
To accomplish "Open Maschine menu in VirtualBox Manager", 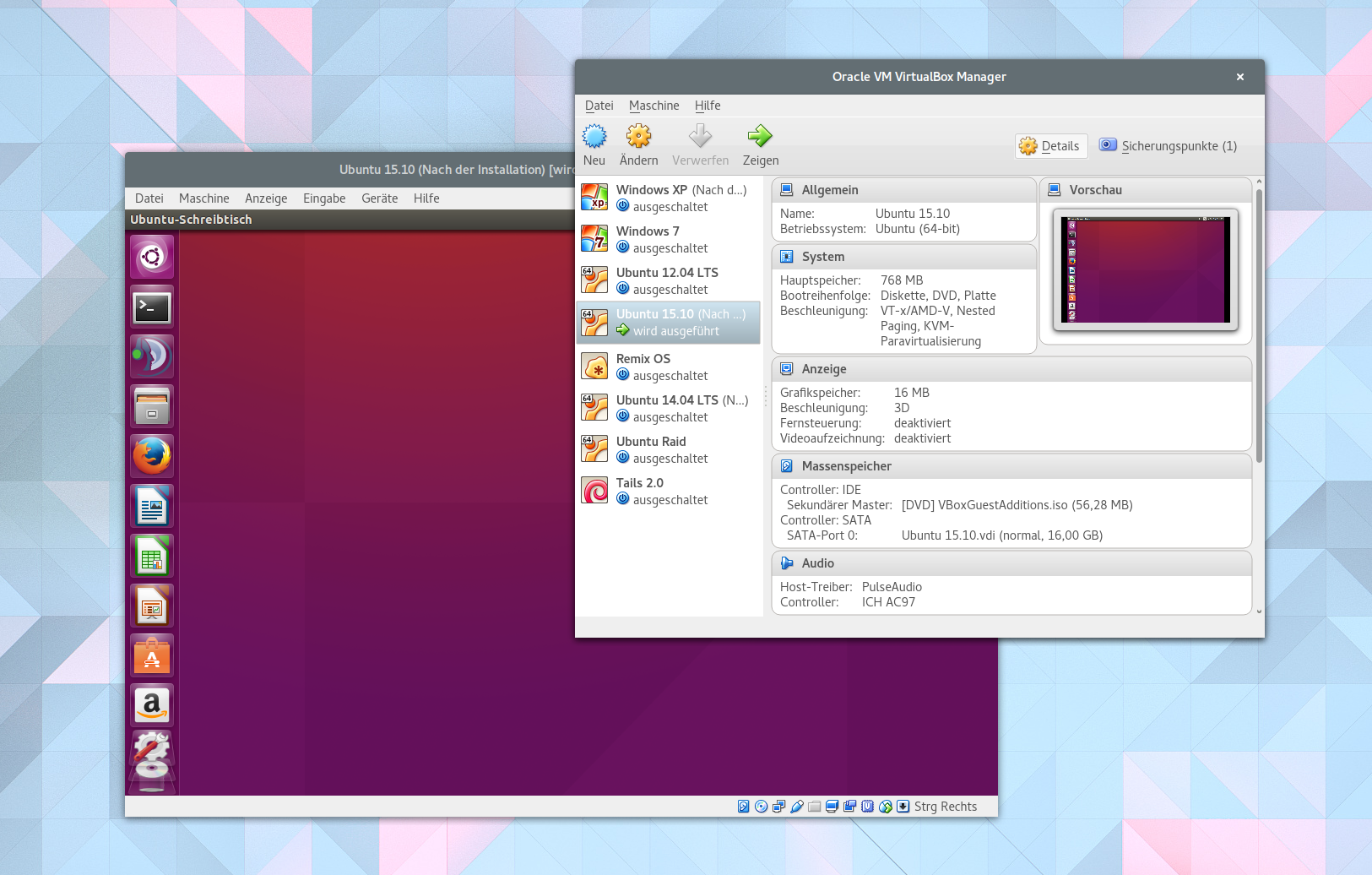I will pyautogui.click(x=653, y=106).
